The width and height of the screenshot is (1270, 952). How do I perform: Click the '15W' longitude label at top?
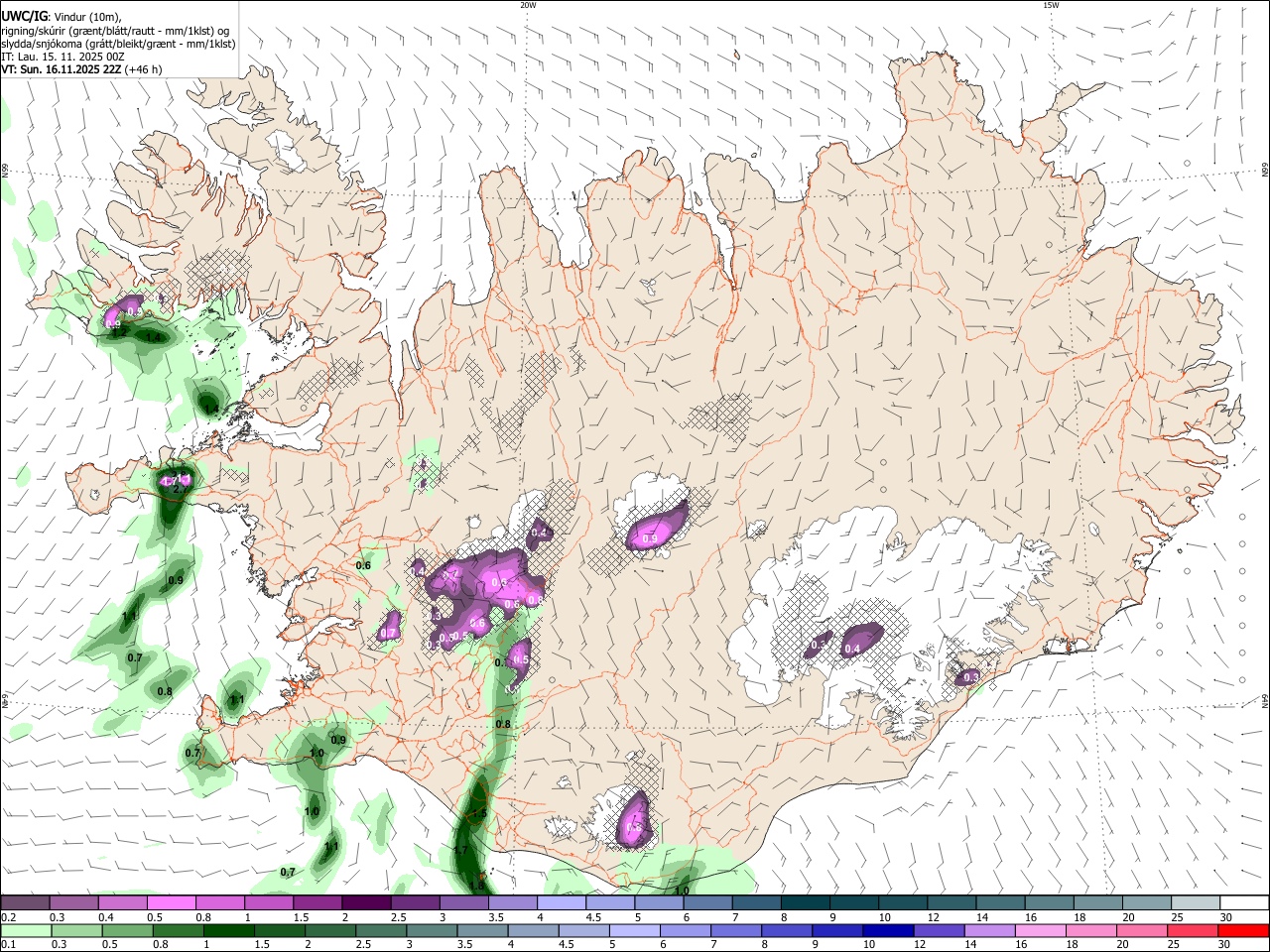1051,5
